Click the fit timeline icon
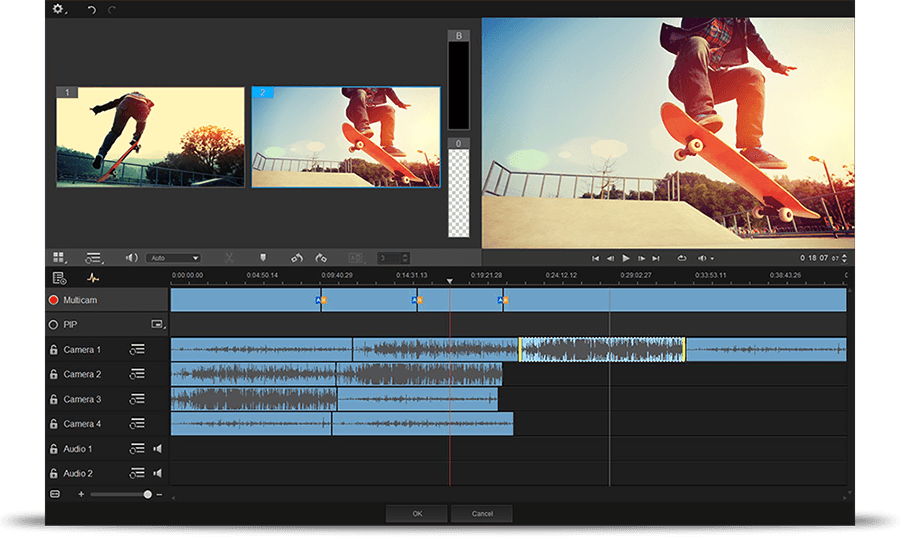 tap(55, 494)
